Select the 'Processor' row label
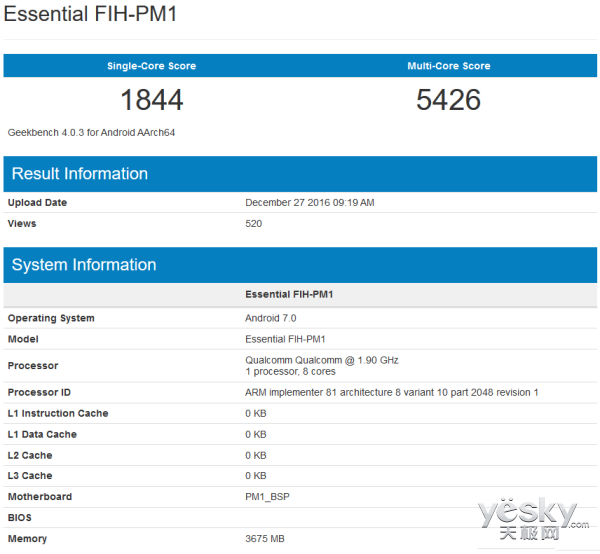The image size is (600, 554). point(33,366)
